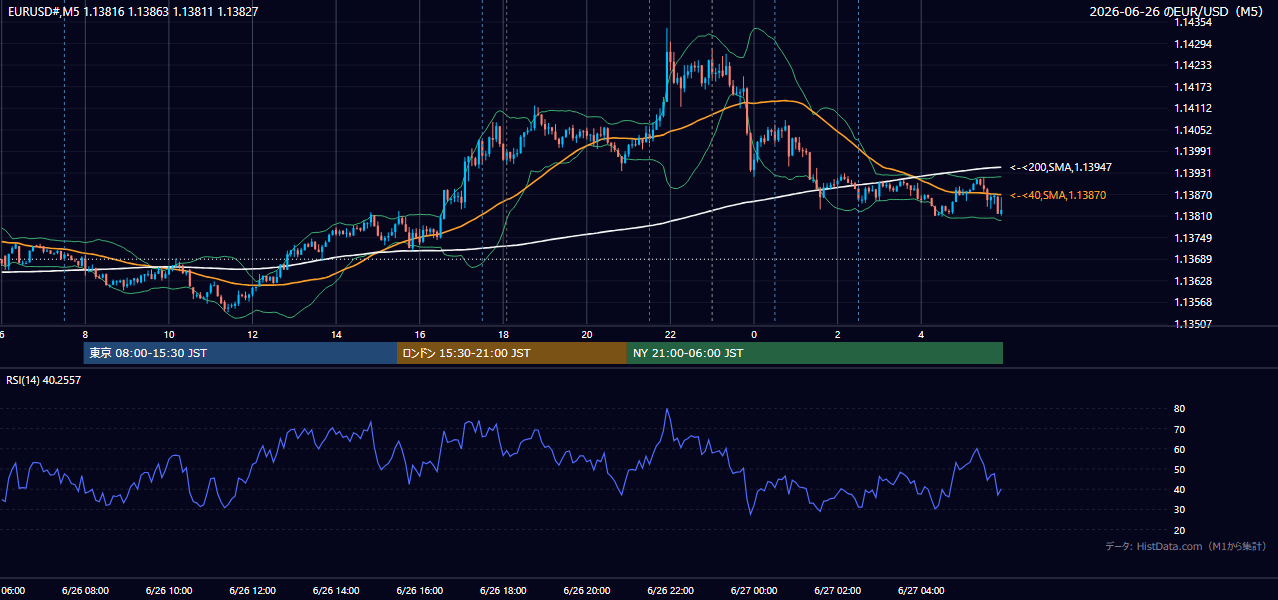Click price axis label 1.14112
This screenshot has width=1278, height=600.
pyautogui.click(x=1192, y=108)
